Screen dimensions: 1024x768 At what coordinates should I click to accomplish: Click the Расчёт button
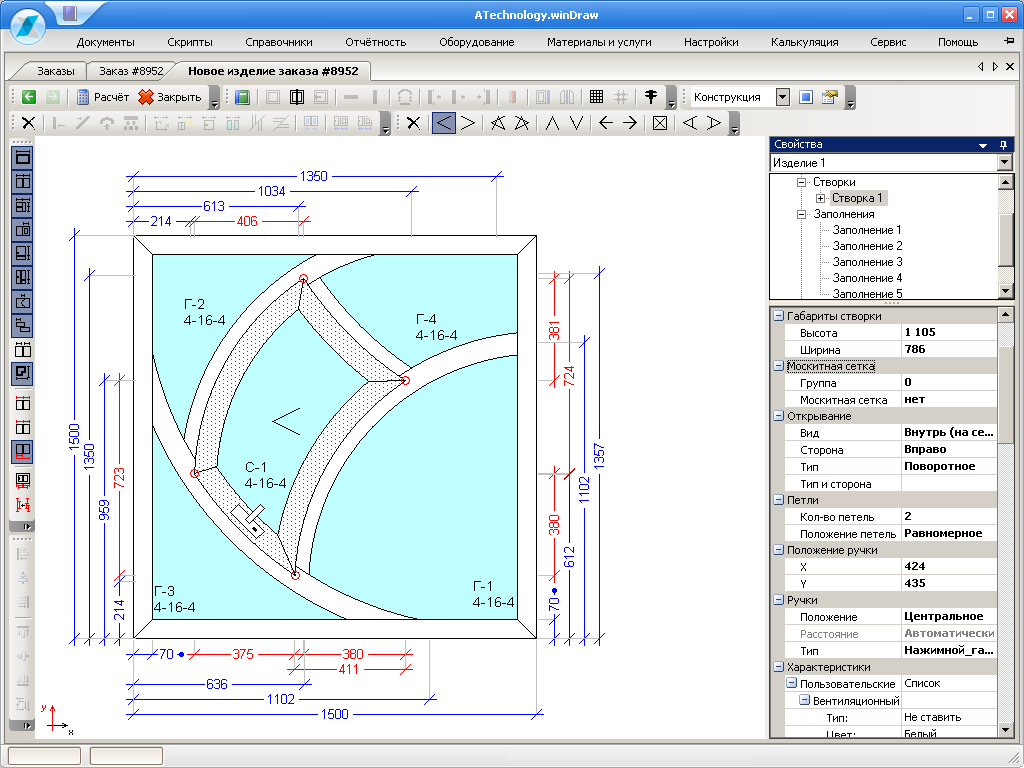tap(103, 97)
